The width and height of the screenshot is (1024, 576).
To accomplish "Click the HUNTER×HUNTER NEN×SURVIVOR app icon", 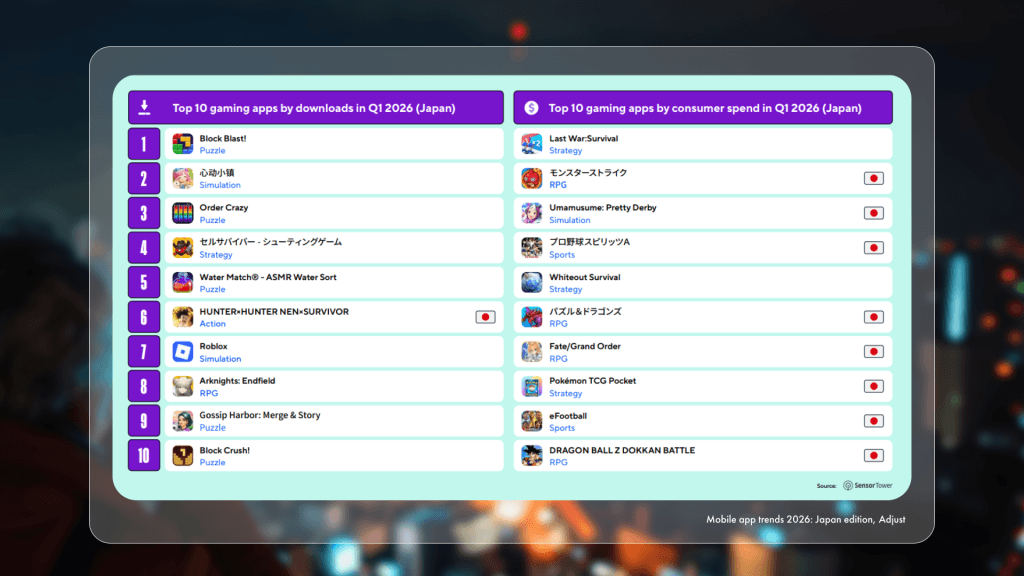I will coord(183,317).
